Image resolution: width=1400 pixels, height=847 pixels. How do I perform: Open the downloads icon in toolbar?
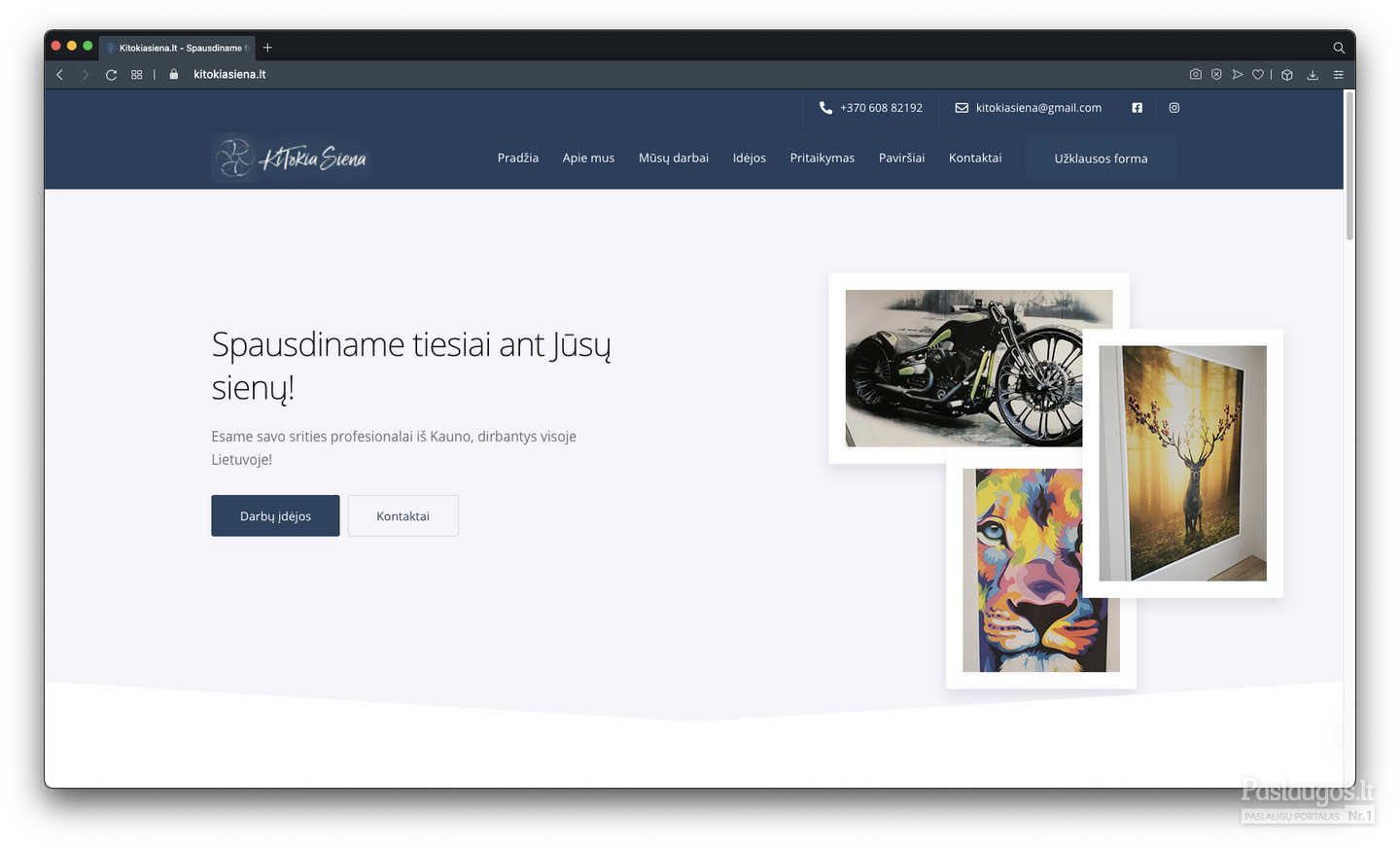coord(1312,74)
